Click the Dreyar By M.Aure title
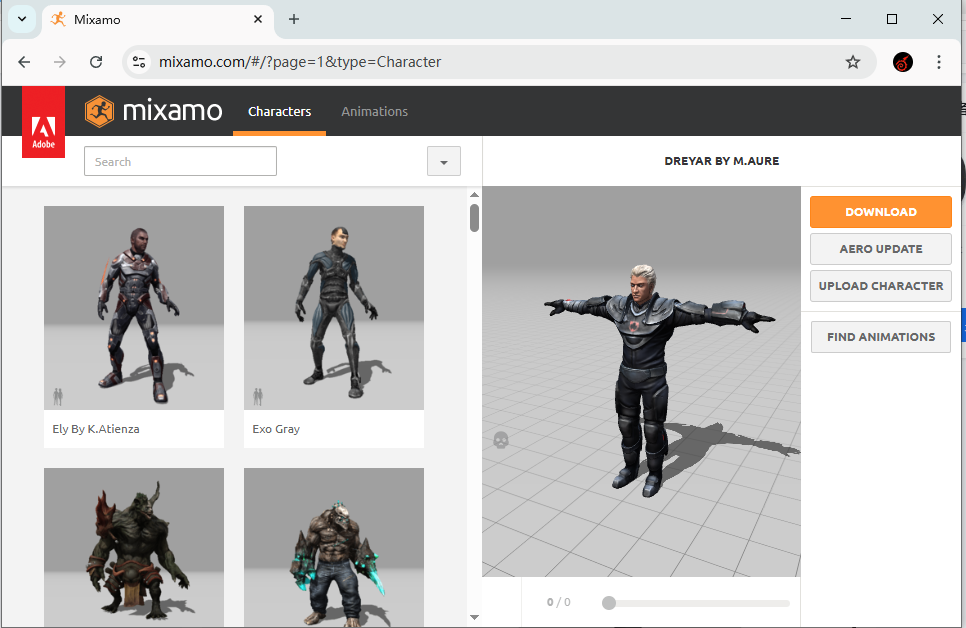966x628 pixels. (x=722, y=161)
